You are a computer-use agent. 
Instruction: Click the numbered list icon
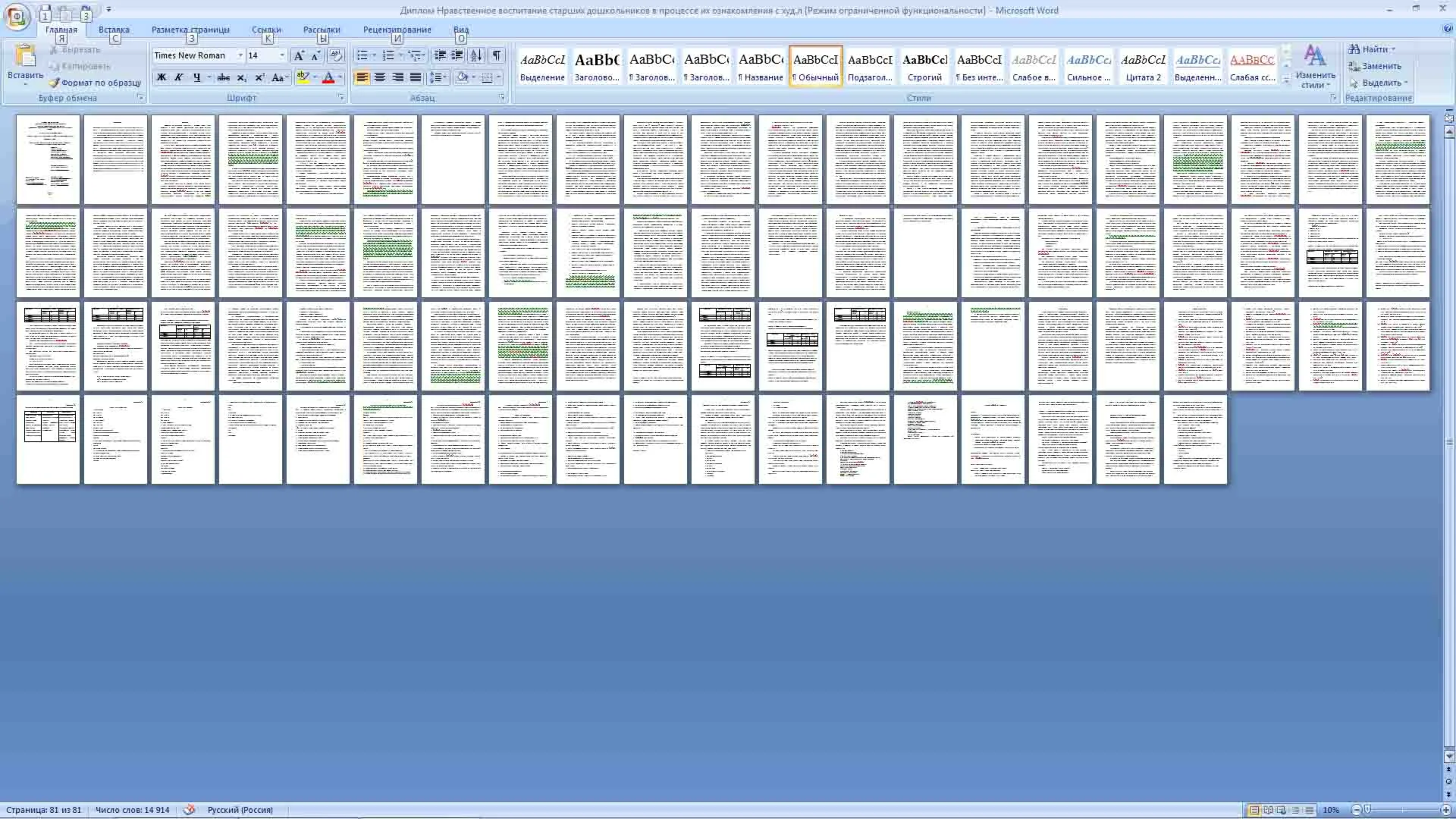coord(388,55)
